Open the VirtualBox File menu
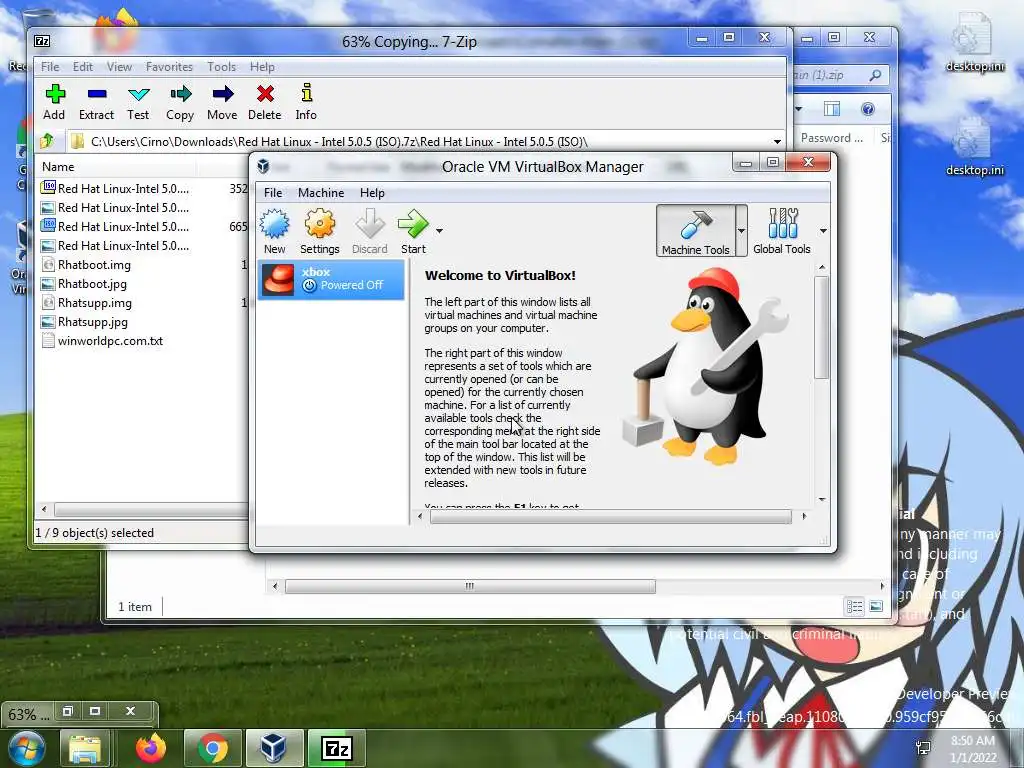The width and height of the screenshot is (1024, 768). [273, 193]
